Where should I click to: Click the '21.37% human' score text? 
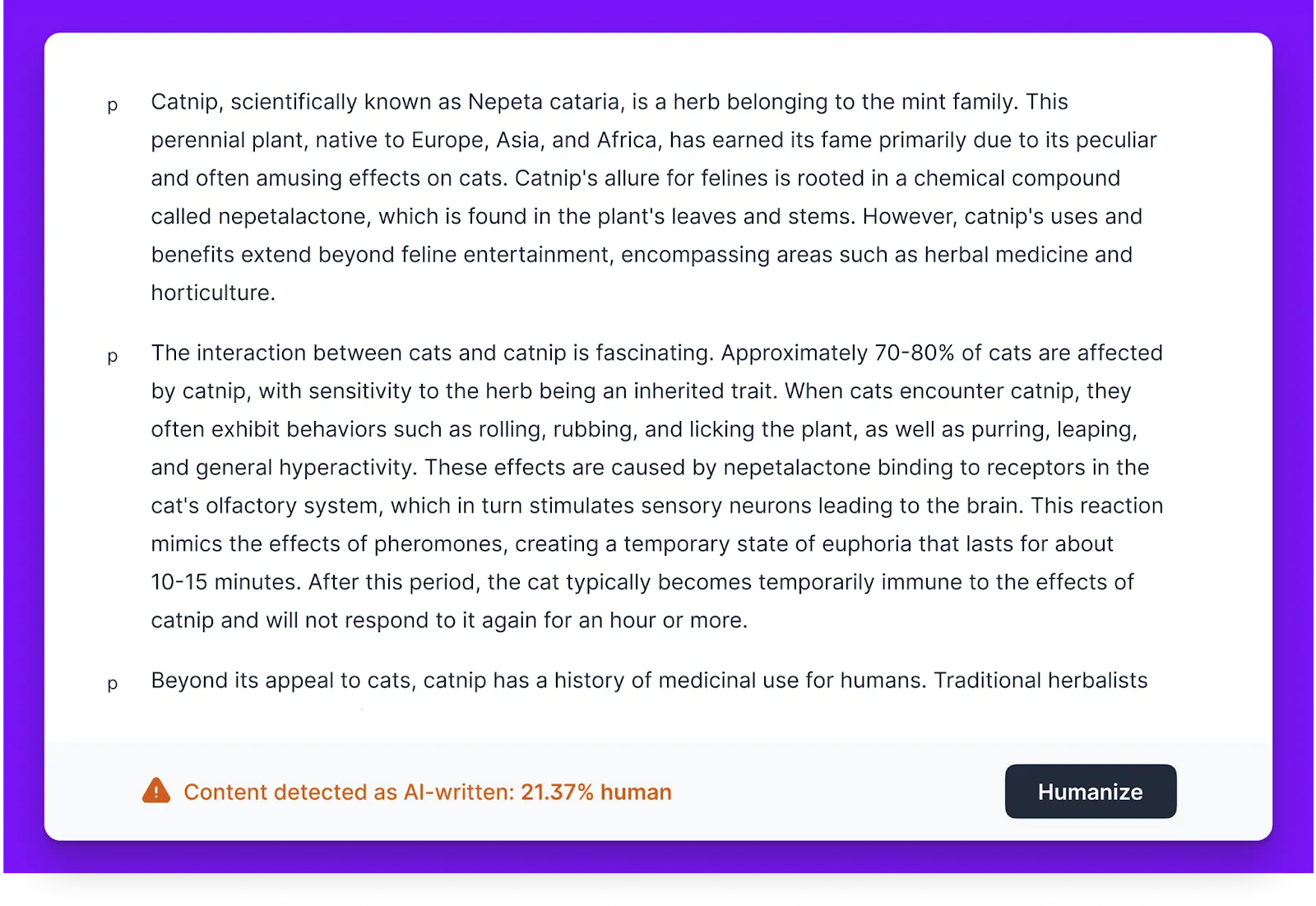[596, 793]
